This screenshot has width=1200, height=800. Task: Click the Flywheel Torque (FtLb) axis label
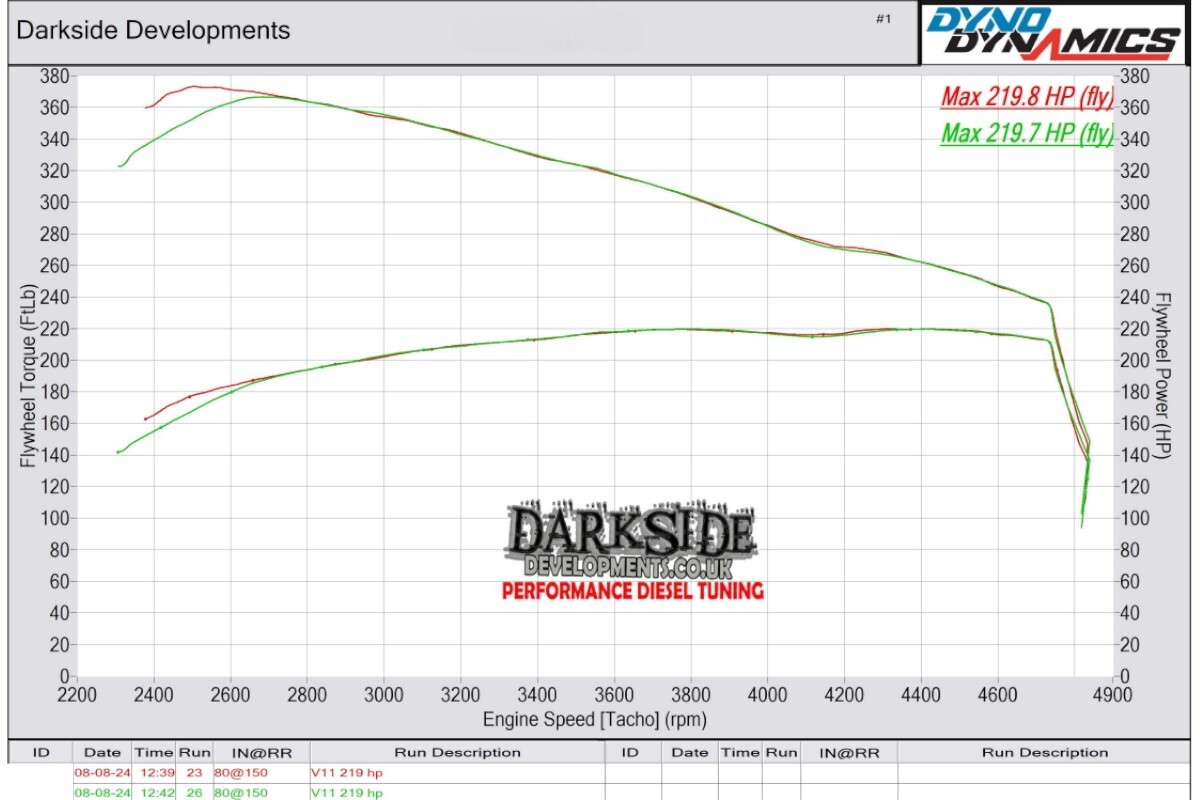(x=28, y=375)
